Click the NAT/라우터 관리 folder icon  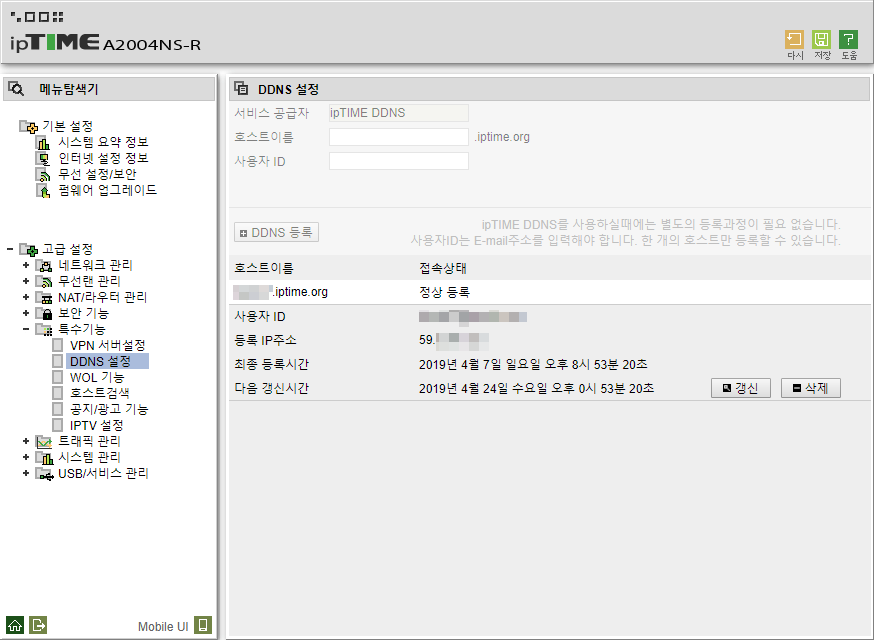(43, 297)
